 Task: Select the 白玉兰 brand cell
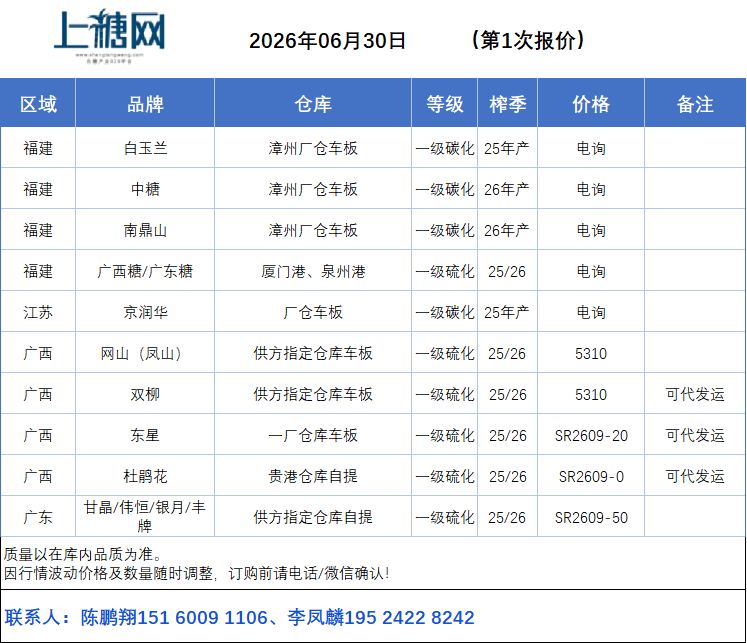click(145, 148)
